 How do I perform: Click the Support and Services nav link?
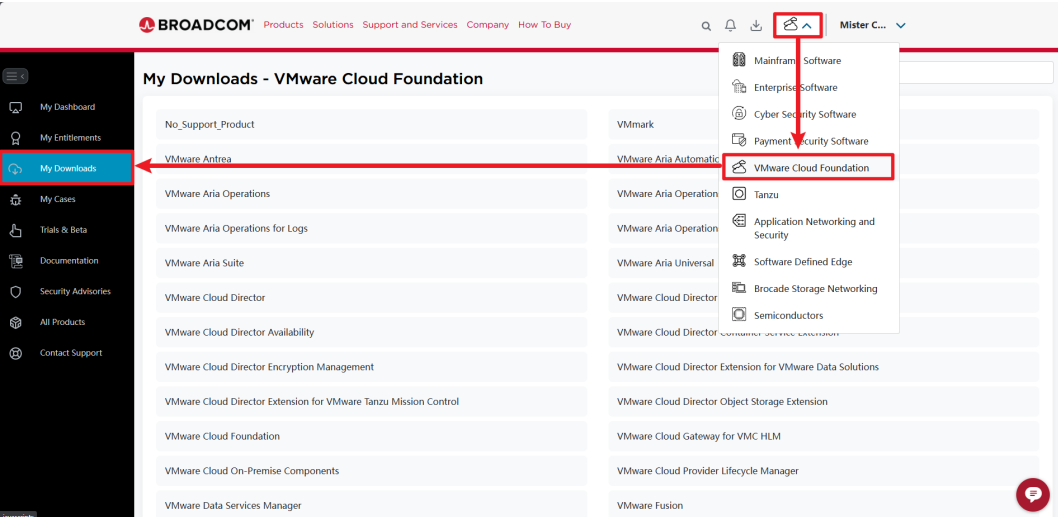[x=409, y=25]
